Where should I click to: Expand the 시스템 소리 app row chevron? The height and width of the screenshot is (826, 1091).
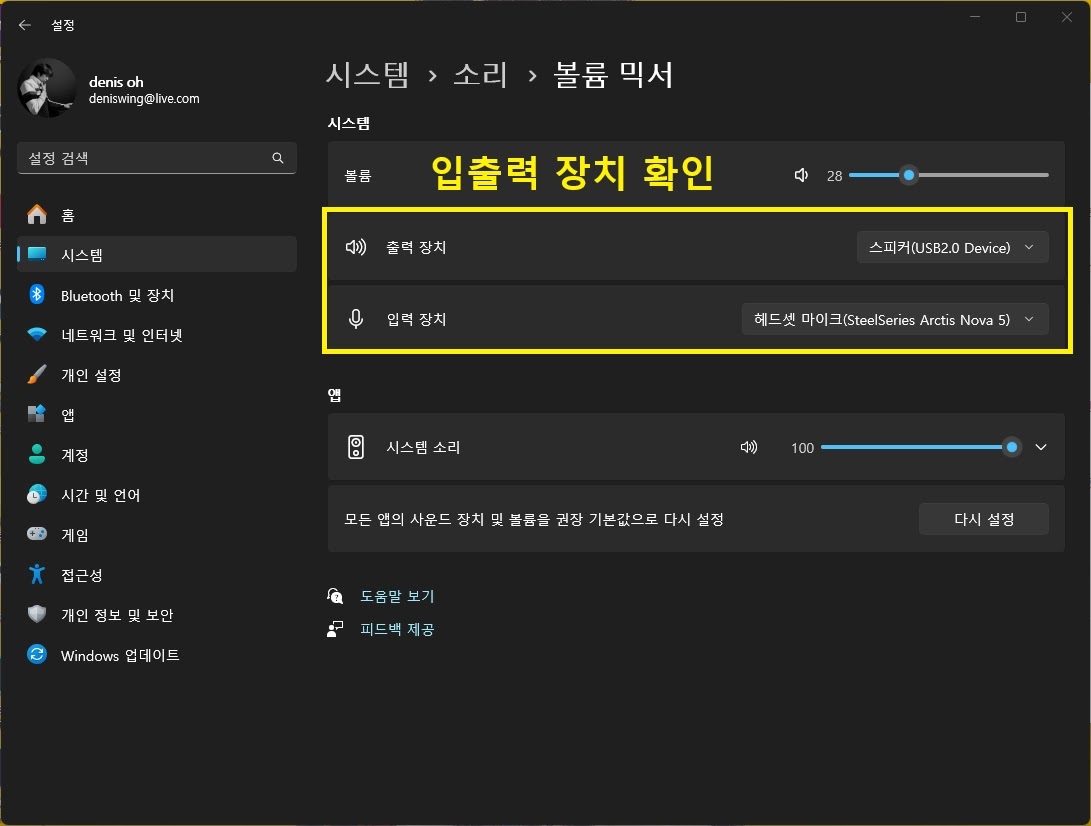pos(1041,447)
